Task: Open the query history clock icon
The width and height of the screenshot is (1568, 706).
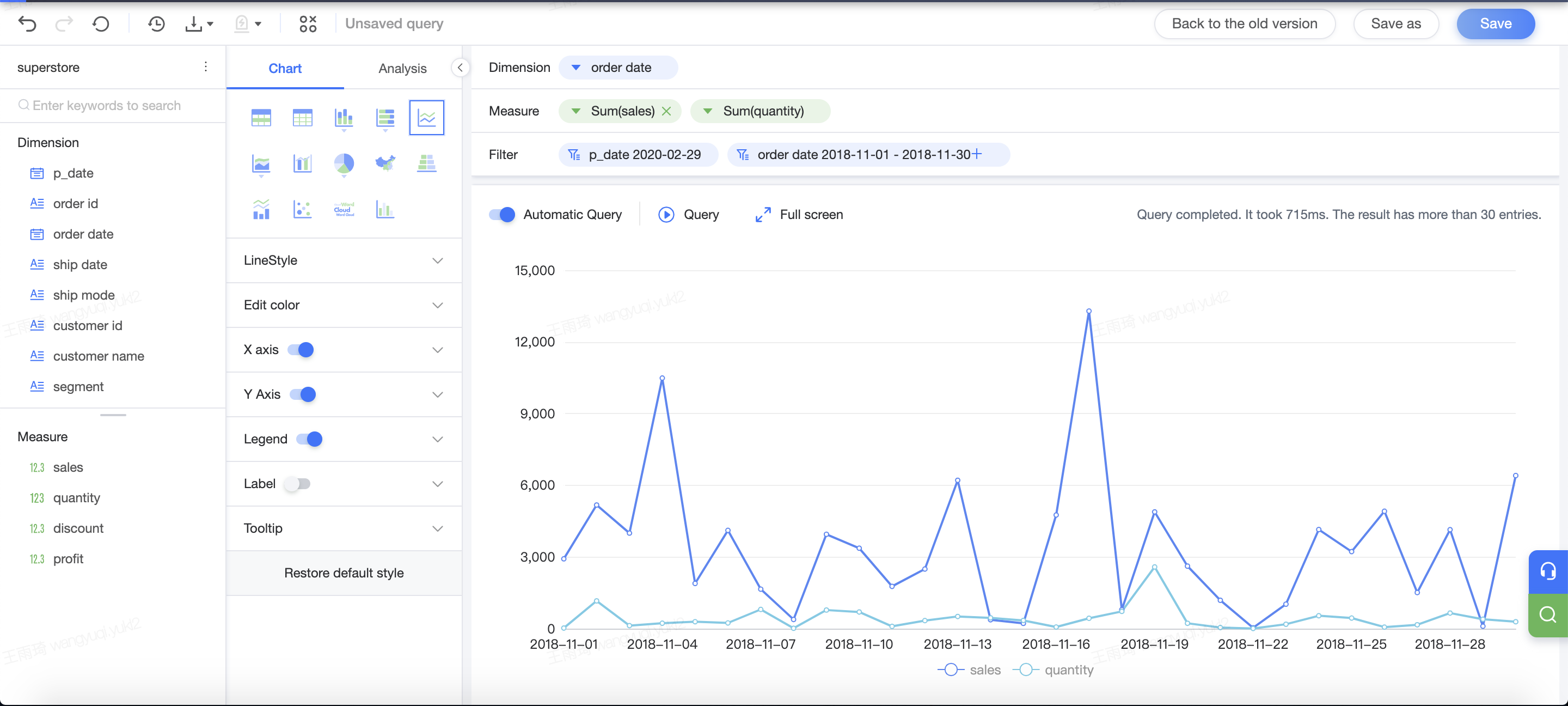Action: click(x=156, y=24)
